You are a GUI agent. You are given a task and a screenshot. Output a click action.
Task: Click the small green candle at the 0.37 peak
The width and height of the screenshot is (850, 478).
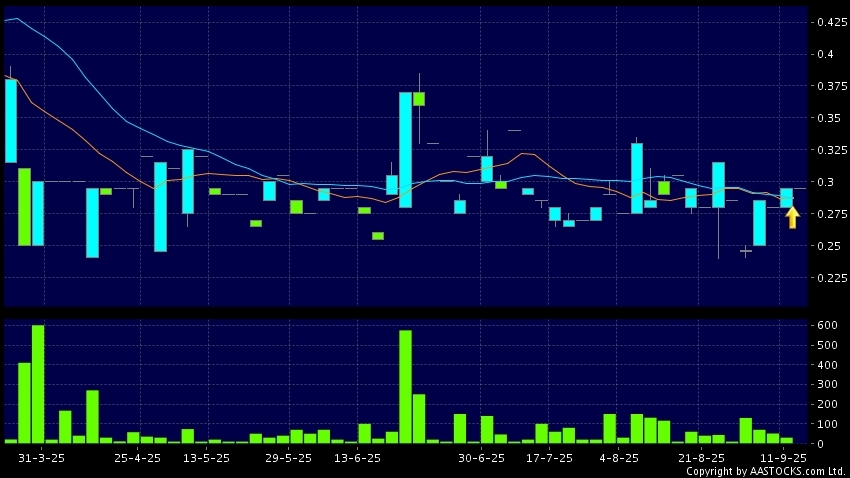pos(419,99)
